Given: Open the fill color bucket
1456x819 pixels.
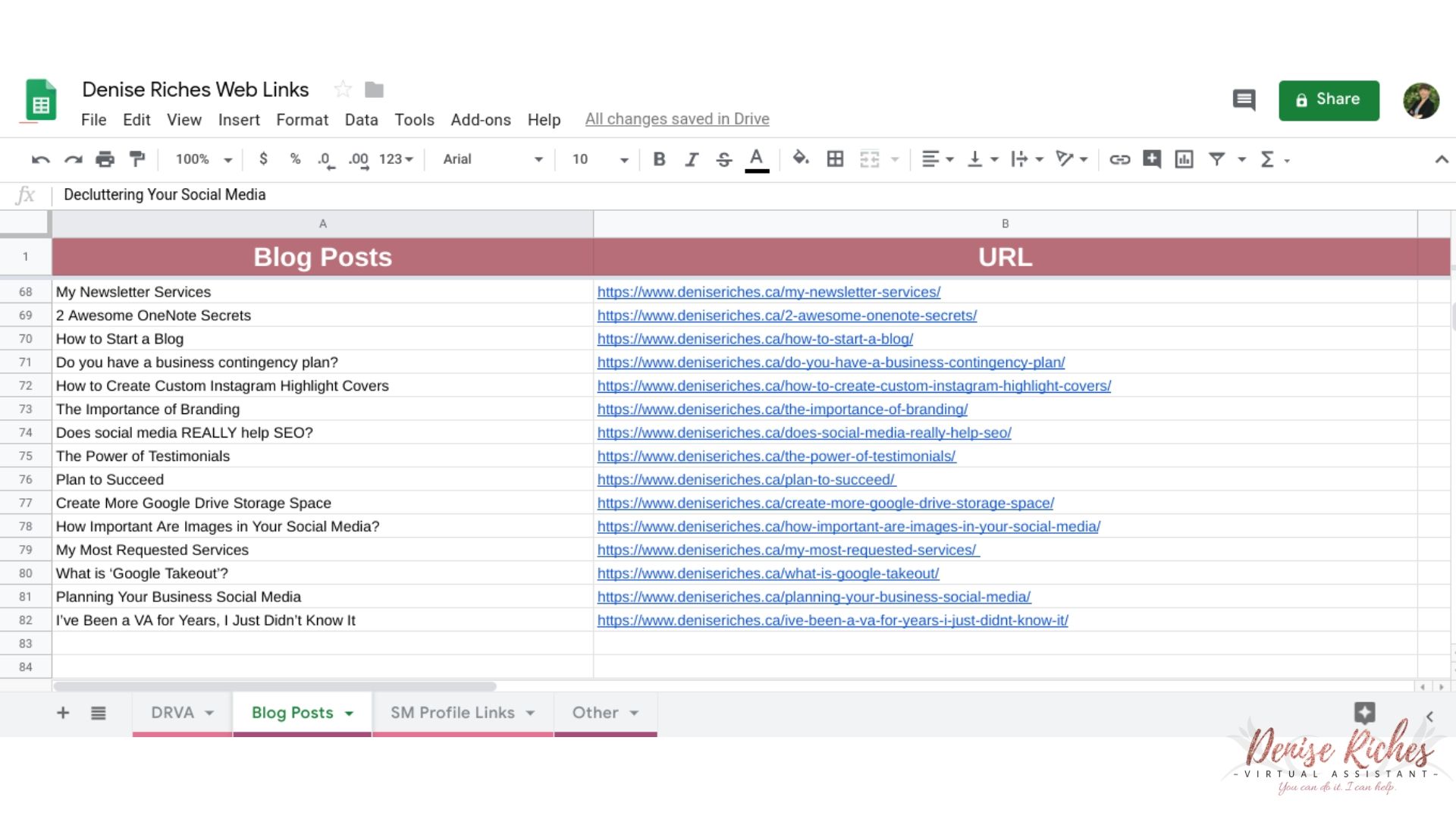Looking at the screenshot, I should pos(801,158).
